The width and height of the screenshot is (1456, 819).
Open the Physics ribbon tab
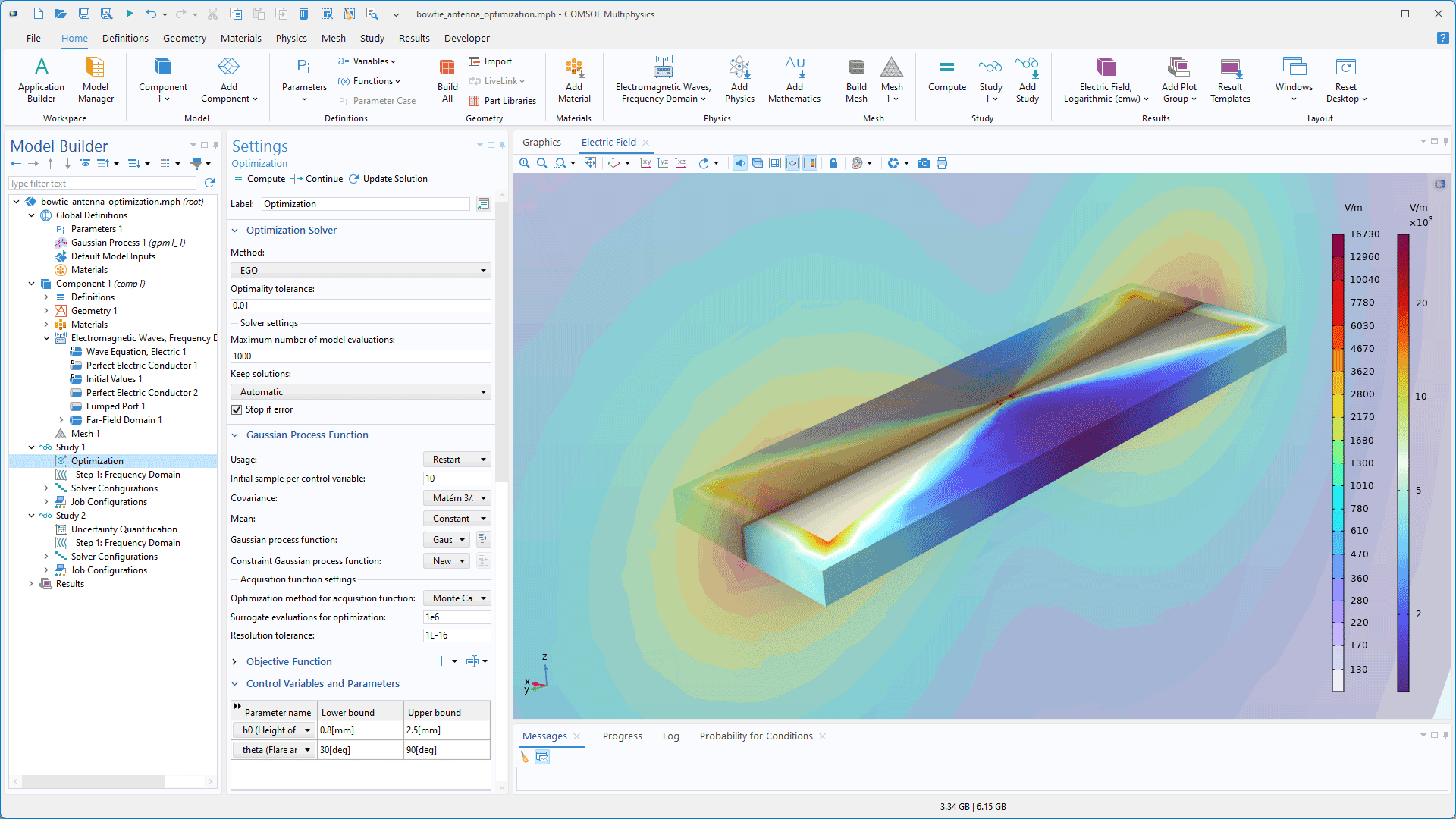click(x=291, y=38)
